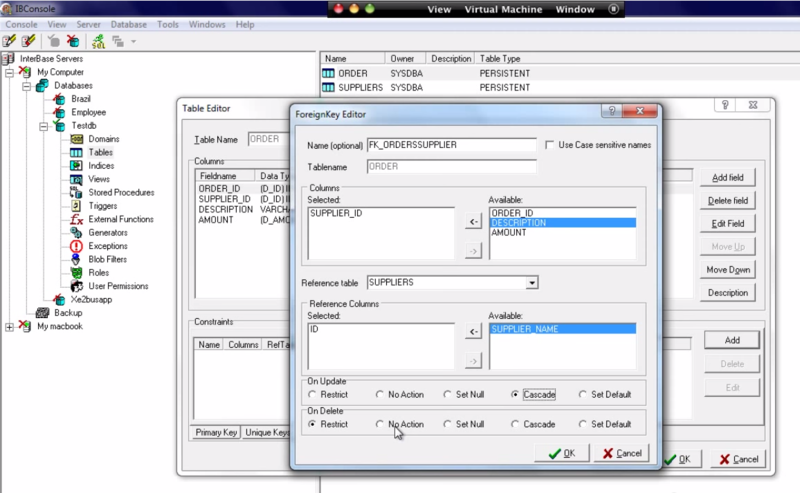Screen dimensions: 800x493
Task: Open the Console menu
Action: (x=21, y=24)
